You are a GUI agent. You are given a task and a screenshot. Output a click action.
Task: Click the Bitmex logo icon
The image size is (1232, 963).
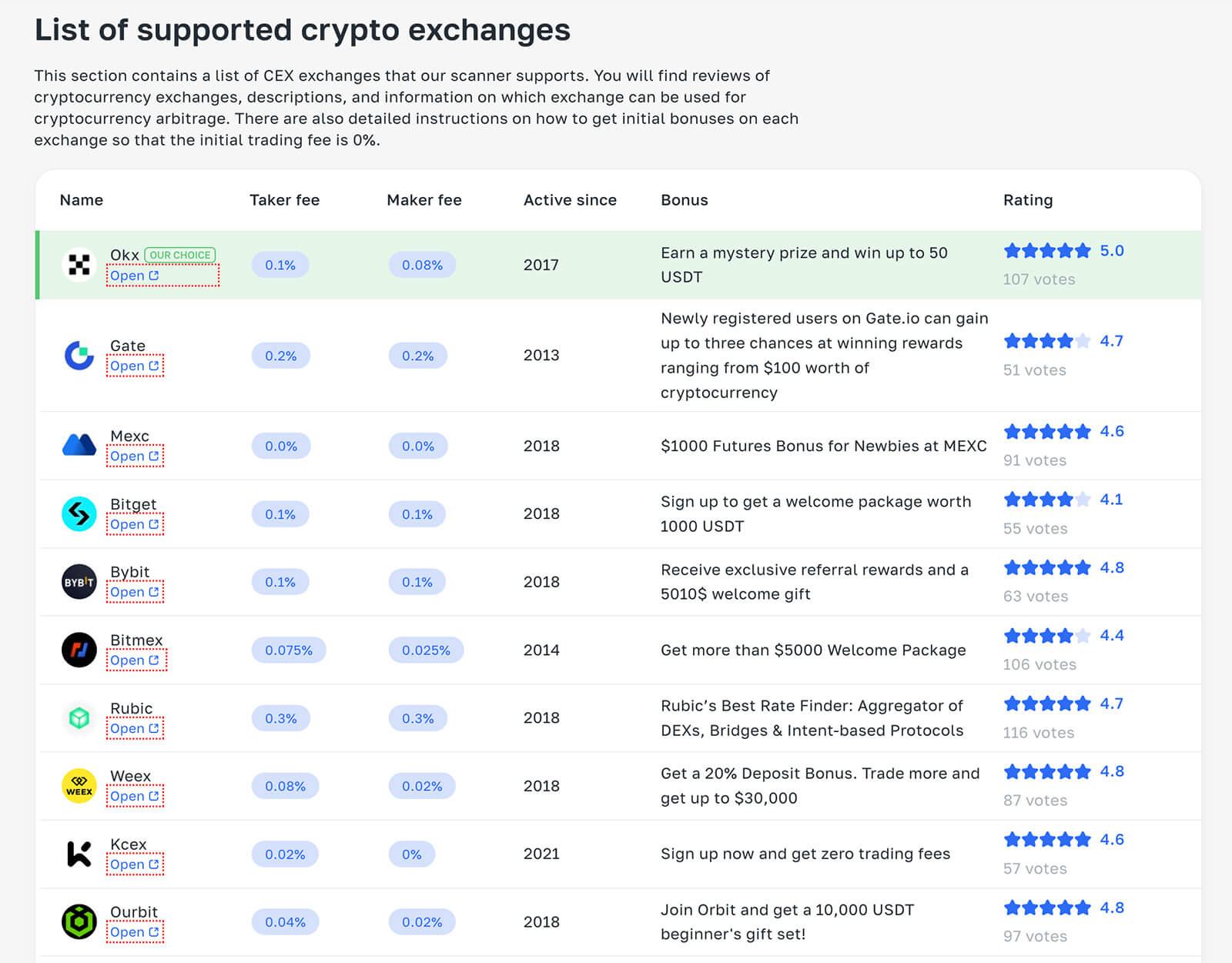pyautogui.click(x=79, y=650)
